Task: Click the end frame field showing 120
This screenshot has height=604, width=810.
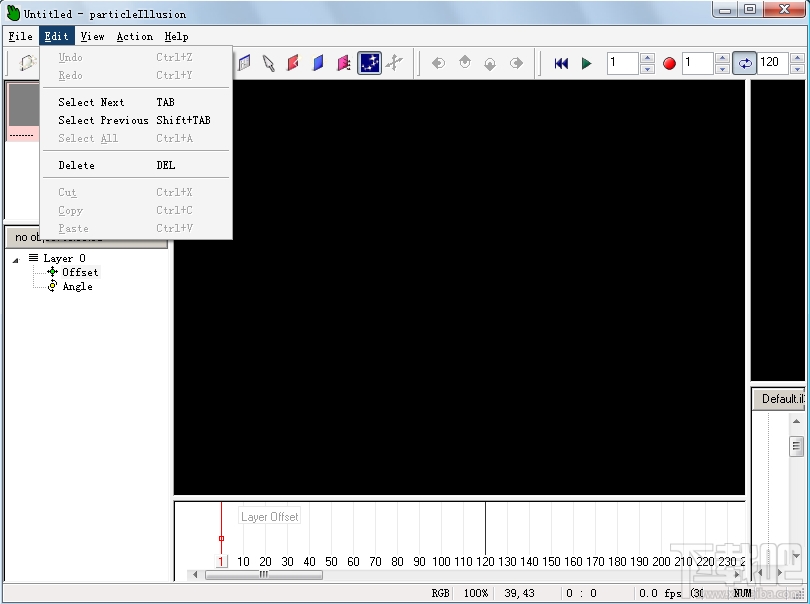Action: coord(770,63)
